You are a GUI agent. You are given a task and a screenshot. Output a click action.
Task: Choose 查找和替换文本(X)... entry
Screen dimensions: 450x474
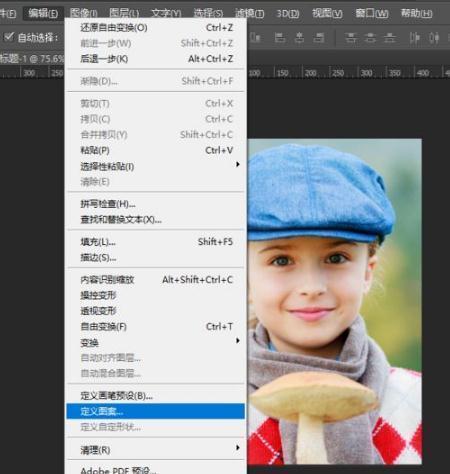tap(156, 219)
